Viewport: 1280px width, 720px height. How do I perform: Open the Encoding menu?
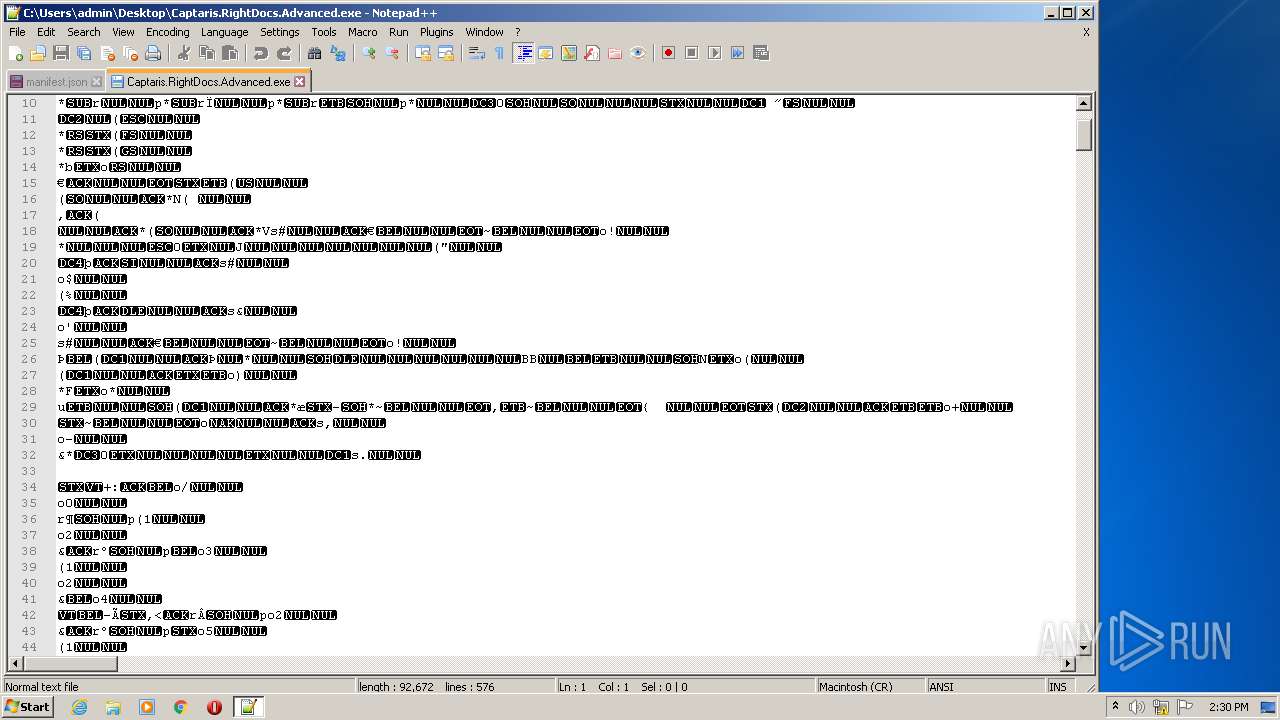(167, 32)
